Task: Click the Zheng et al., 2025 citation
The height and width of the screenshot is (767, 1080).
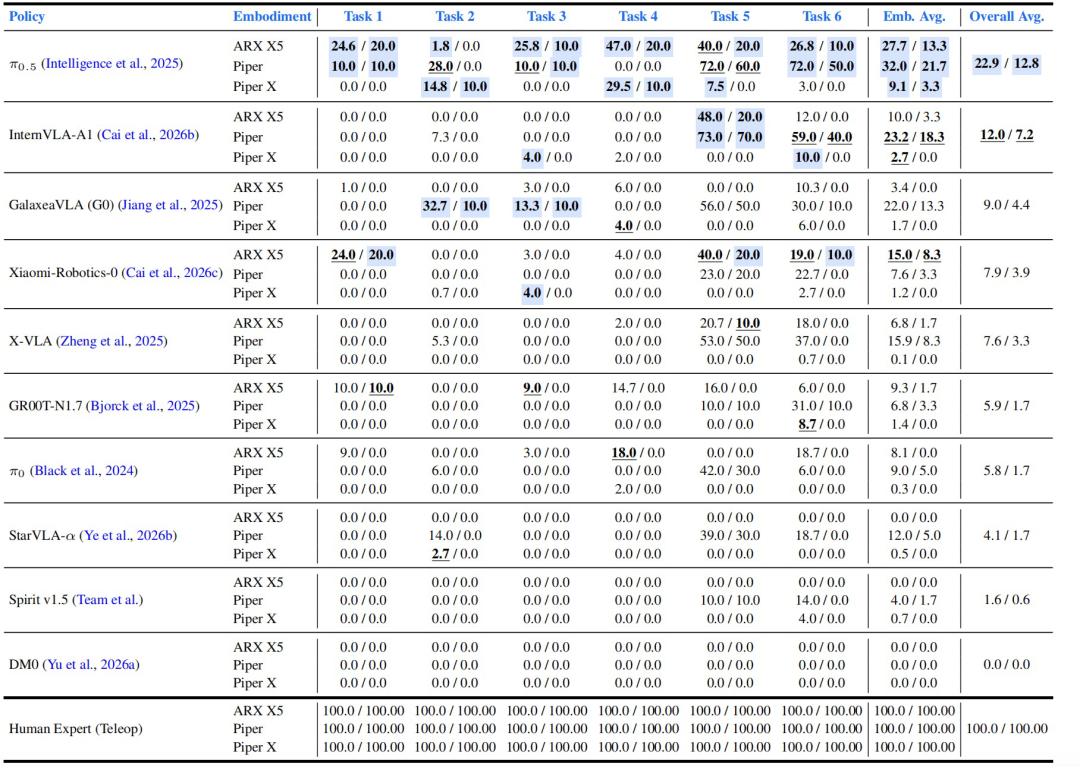Action: (x=110, y=342)
